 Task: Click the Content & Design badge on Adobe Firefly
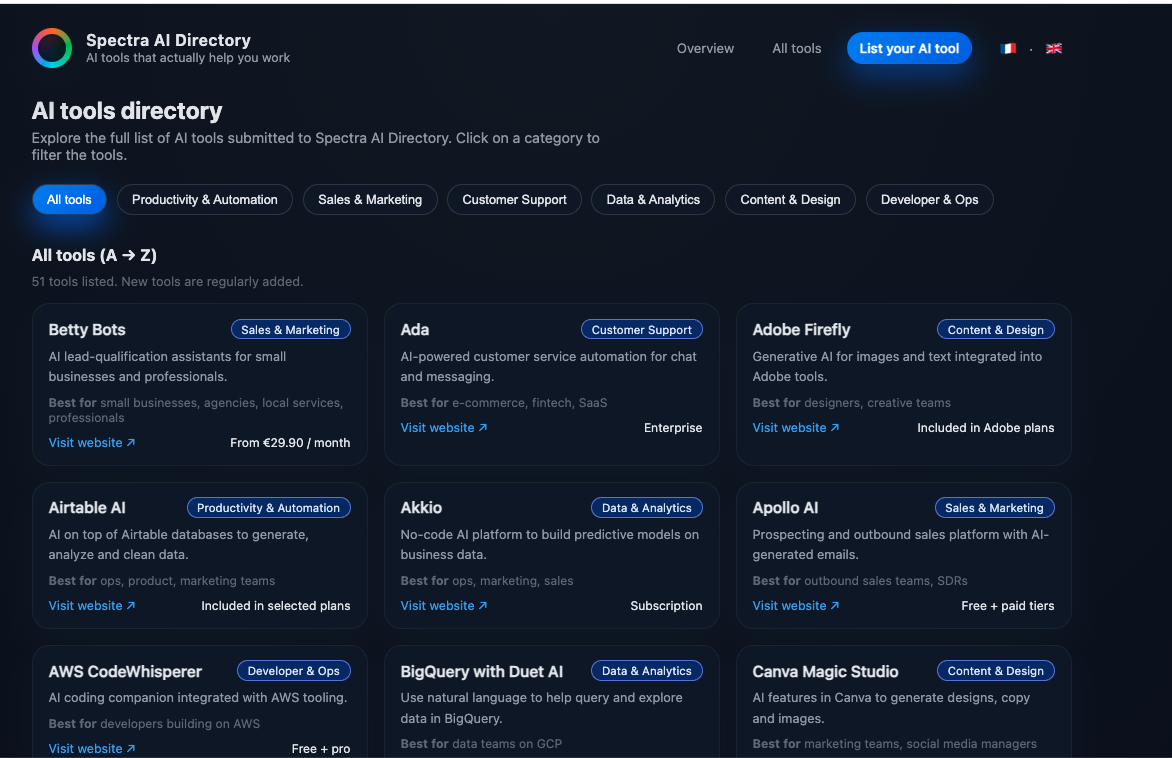(996, 329)
